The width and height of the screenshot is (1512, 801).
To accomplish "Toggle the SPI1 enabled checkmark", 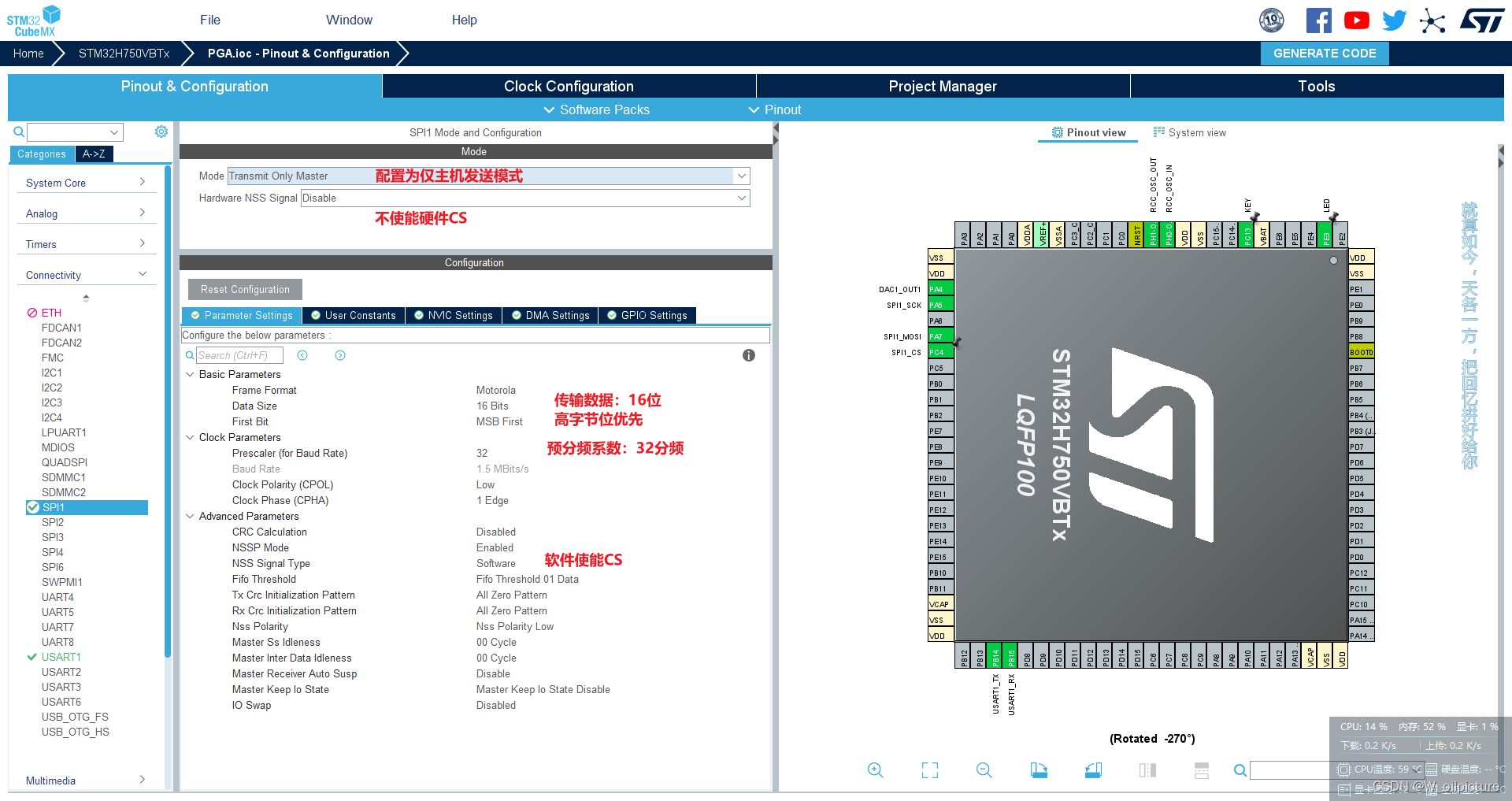I will (33, 507).
